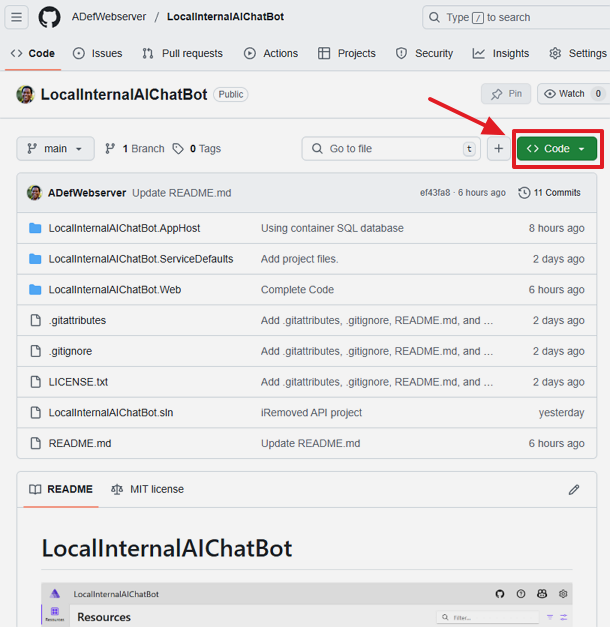Open the 'Update README.md' latest commit message
The image size is (610, 627).
pos(182,193)
